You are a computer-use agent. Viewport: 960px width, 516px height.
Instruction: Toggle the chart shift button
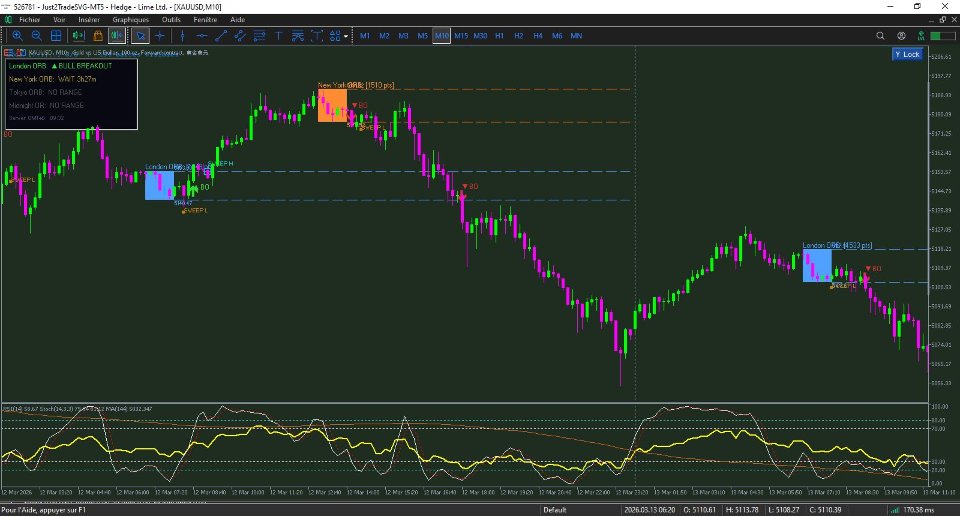pyautogui.click(x=117, y=36)
